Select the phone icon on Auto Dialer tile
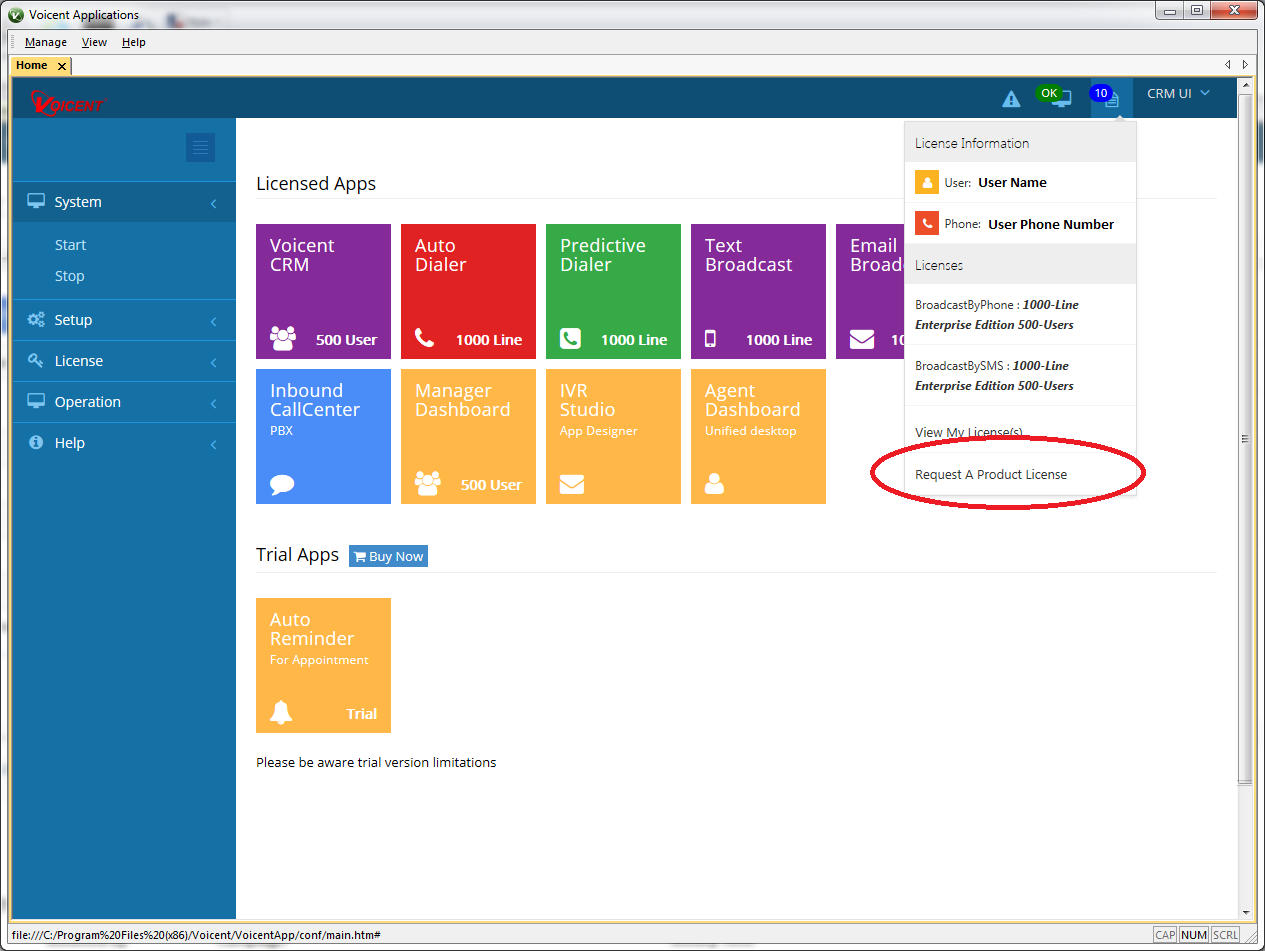Viewport: 1265px width, 951px height. coord(425,338)
